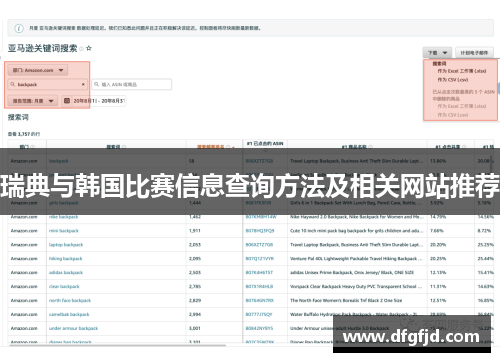Click the 7.66% click share in the mini backpack row
Image resolution: width=500 pixels, height=362 pixels.
pyautogui.click(x=436, y=231)
